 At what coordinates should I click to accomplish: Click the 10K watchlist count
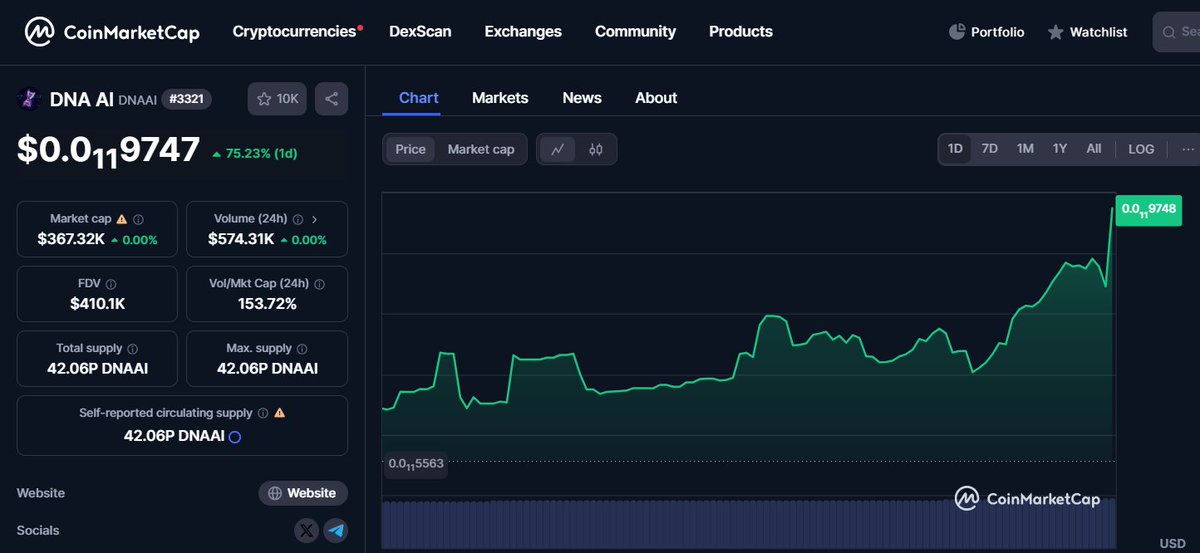(x=288, y=99)
